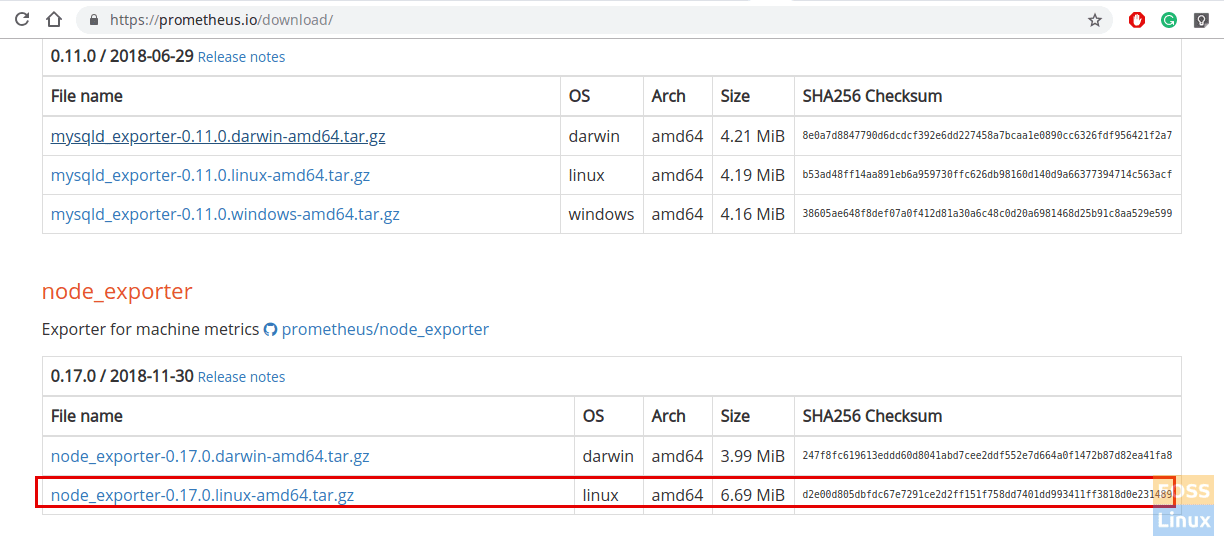
Task: Download mysqld_exporter-0.11.0.windows-amd64.tar.gz
Action: 225,214
